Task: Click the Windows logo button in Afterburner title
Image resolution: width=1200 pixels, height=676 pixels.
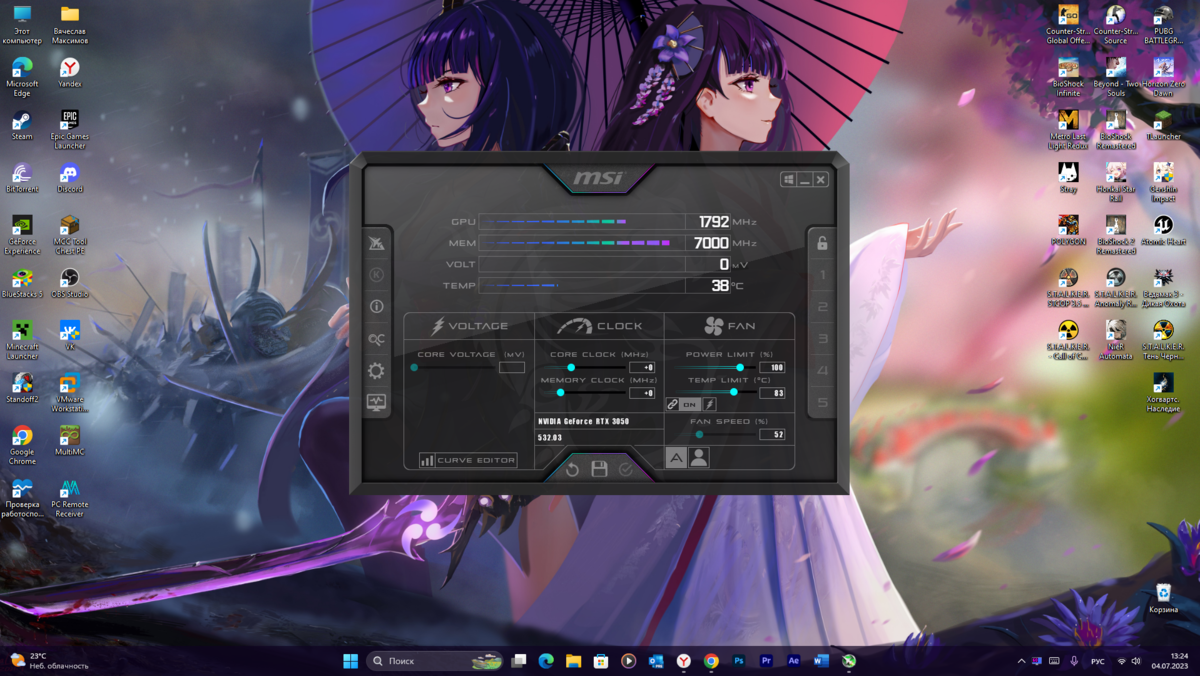Action: (788, 180)
